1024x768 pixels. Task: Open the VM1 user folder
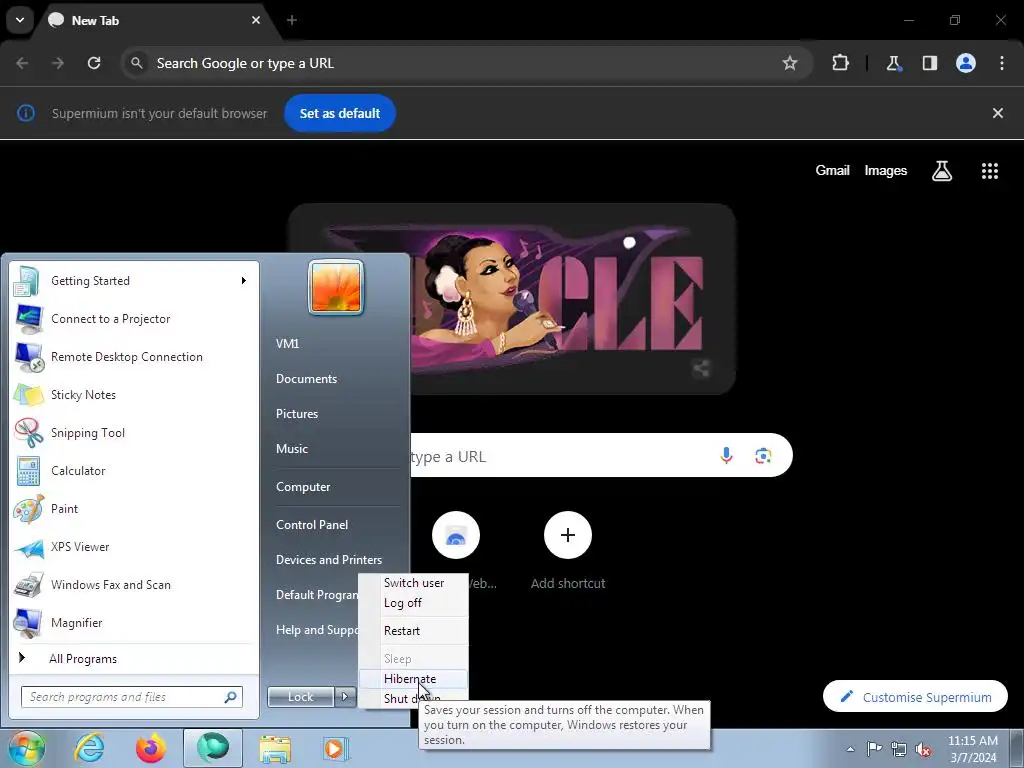pos(287,344)
